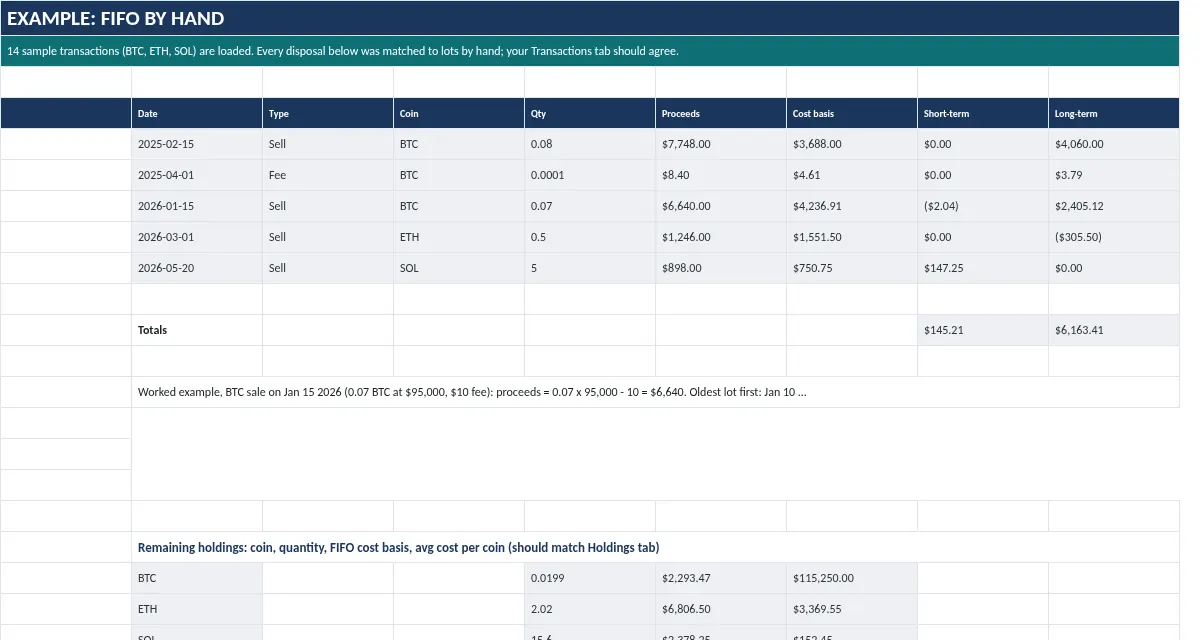This screenshot has height=640, width=1200.
Task: Select the SOL coin cell in 2026-05-20 row
Action: point(459,268)
